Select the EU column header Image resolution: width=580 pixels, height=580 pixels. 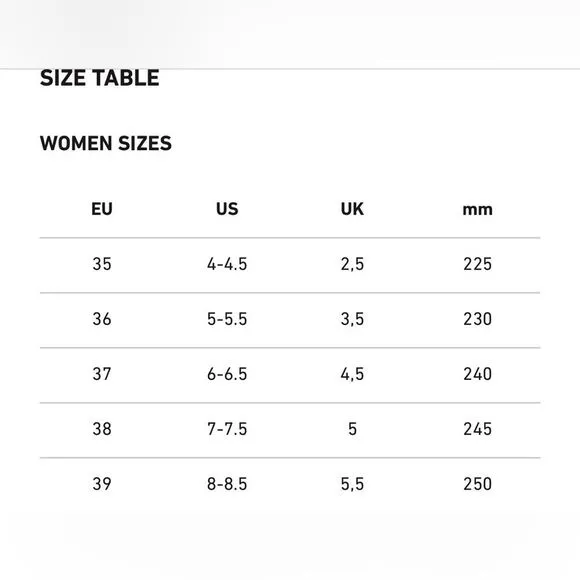point(102,209)
